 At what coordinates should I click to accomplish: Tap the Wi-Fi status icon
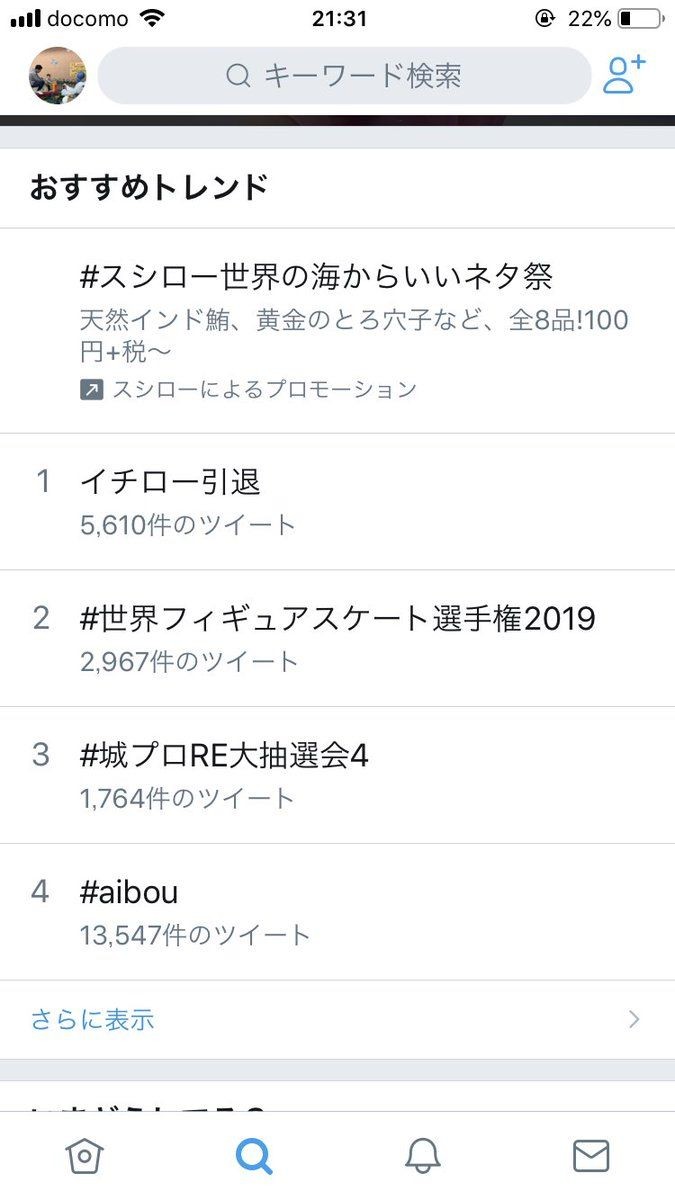[x=152, y=19]
